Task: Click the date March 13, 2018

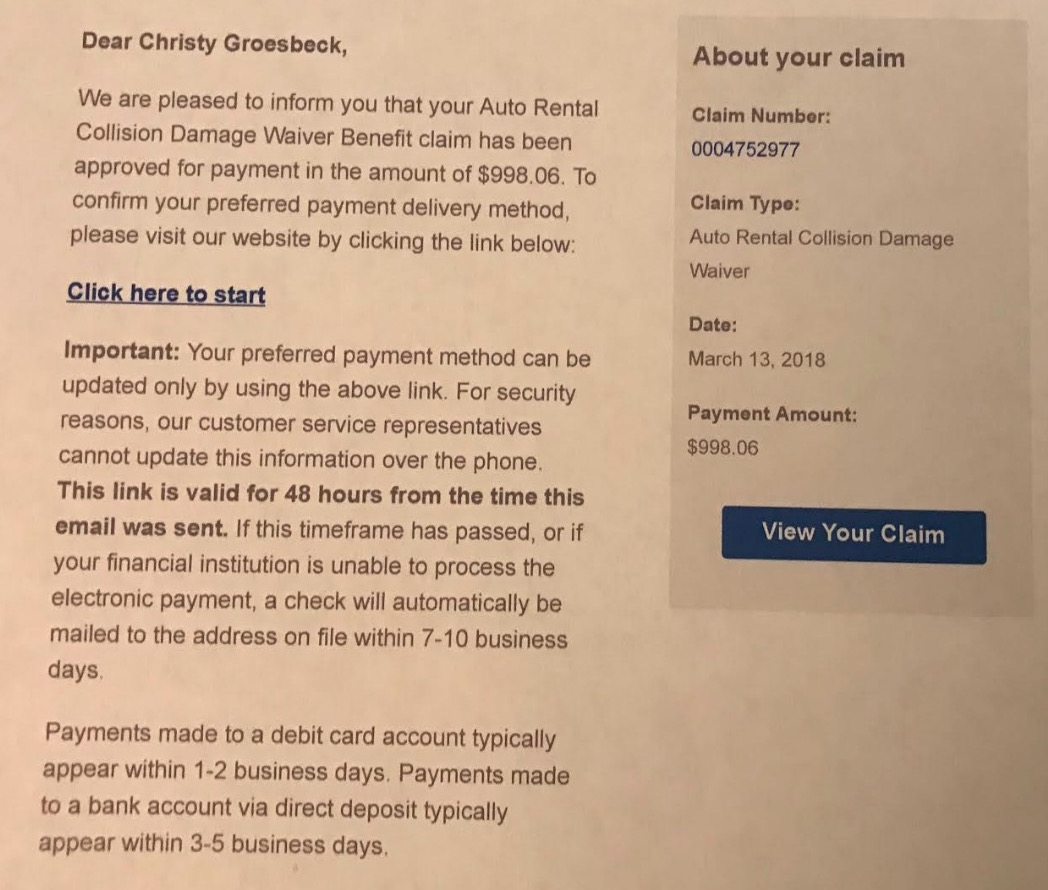Action: [756, 360]
